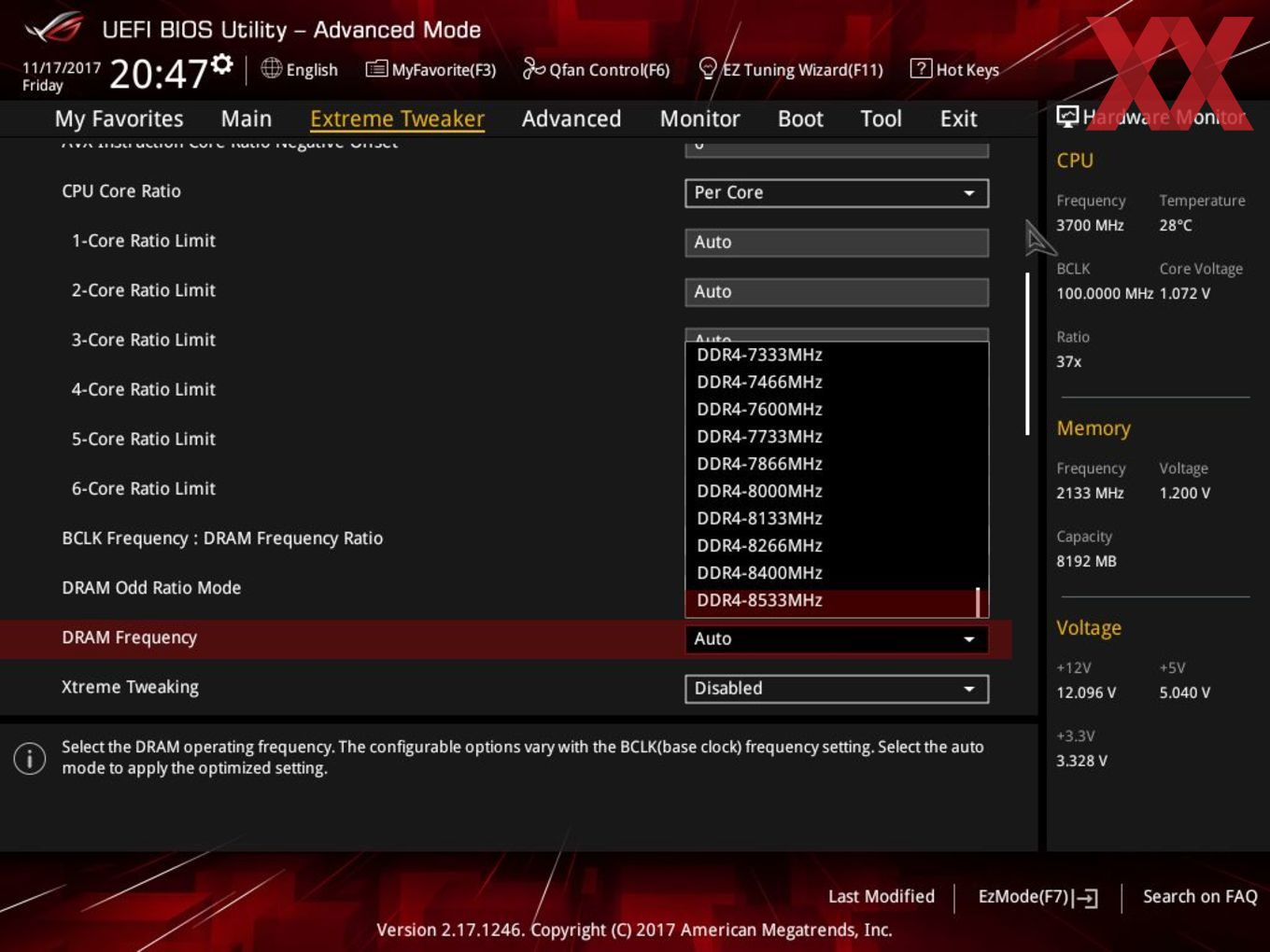This screenshot has width=1270, height=952.
Task: Open the Boot tab
Action: click(800, 119)
